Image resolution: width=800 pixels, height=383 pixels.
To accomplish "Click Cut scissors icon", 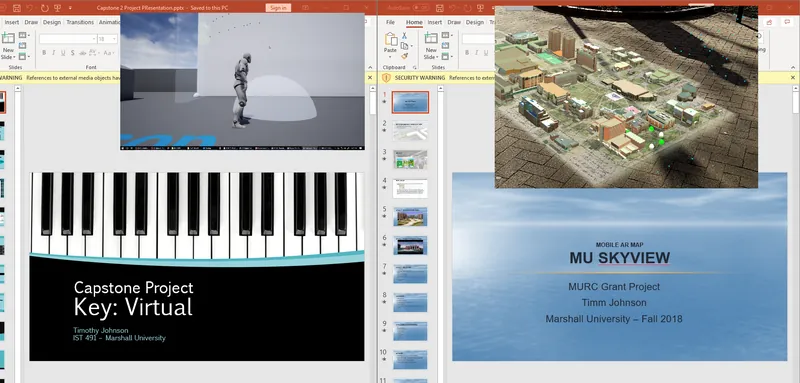I will 404,36.
